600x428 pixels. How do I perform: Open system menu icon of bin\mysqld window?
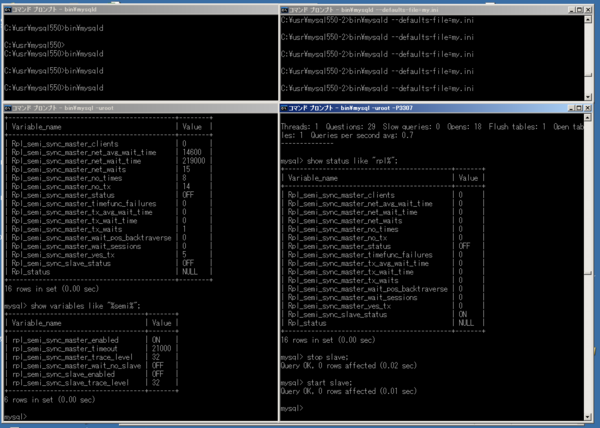[7, 10]
